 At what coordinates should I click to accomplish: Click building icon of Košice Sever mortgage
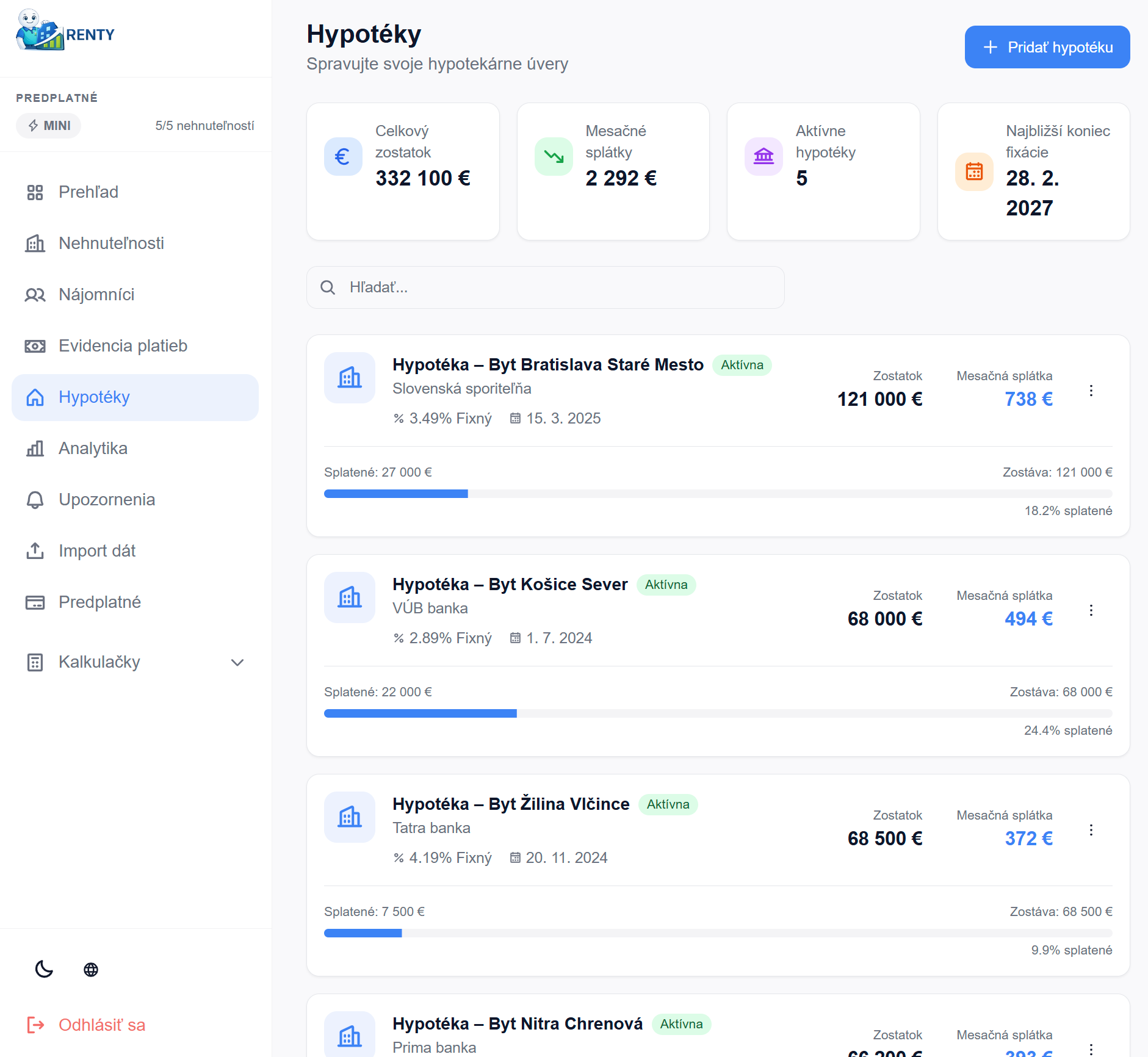coord(350,597)
